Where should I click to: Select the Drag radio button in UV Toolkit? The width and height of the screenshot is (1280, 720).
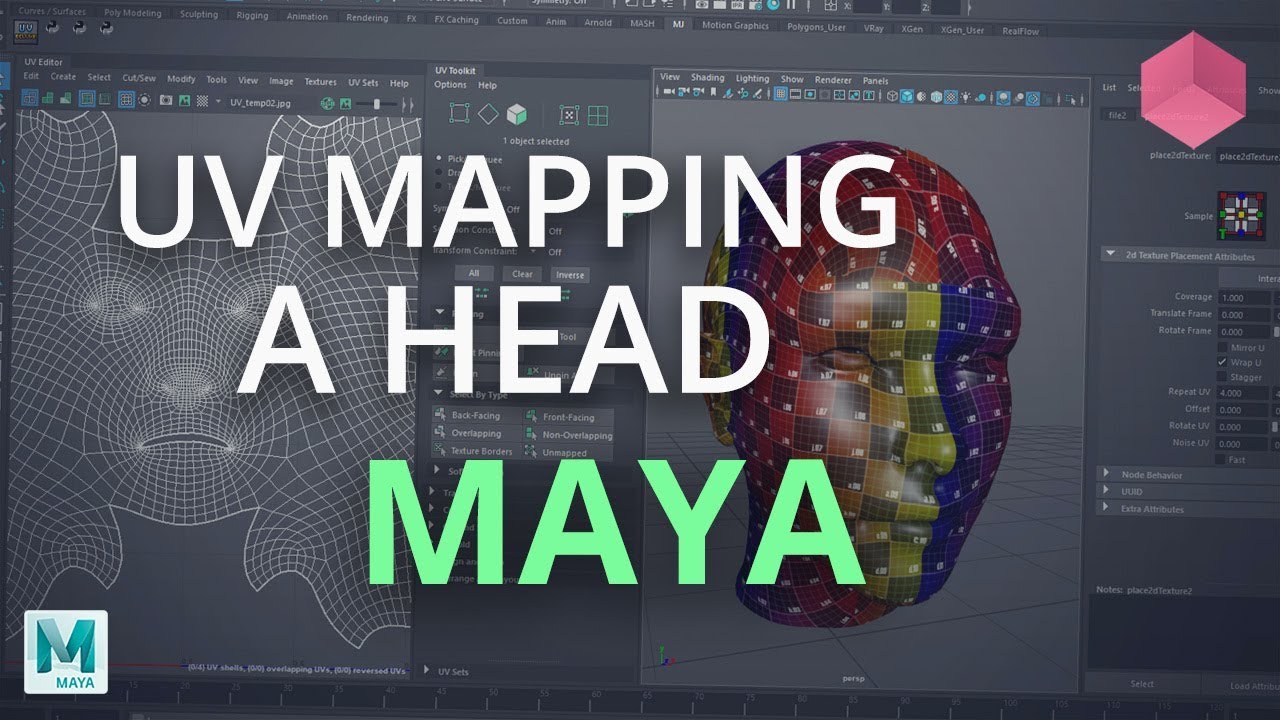click(x=438, y=172)
